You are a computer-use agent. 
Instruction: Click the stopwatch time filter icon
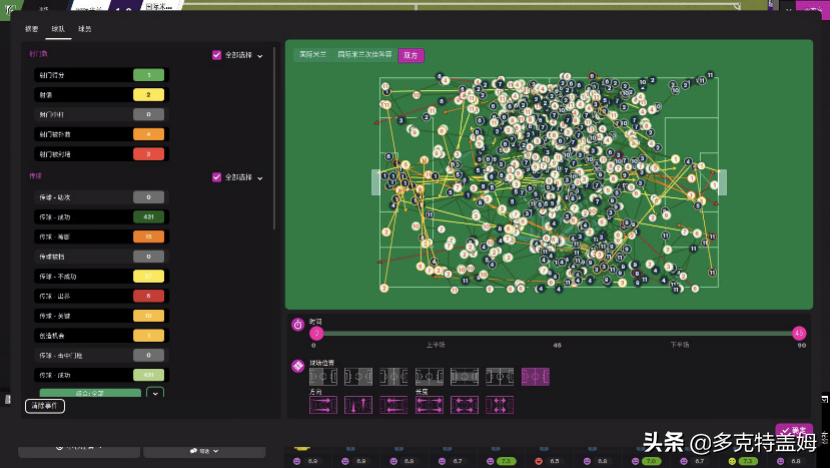click(x=298, y=324)
